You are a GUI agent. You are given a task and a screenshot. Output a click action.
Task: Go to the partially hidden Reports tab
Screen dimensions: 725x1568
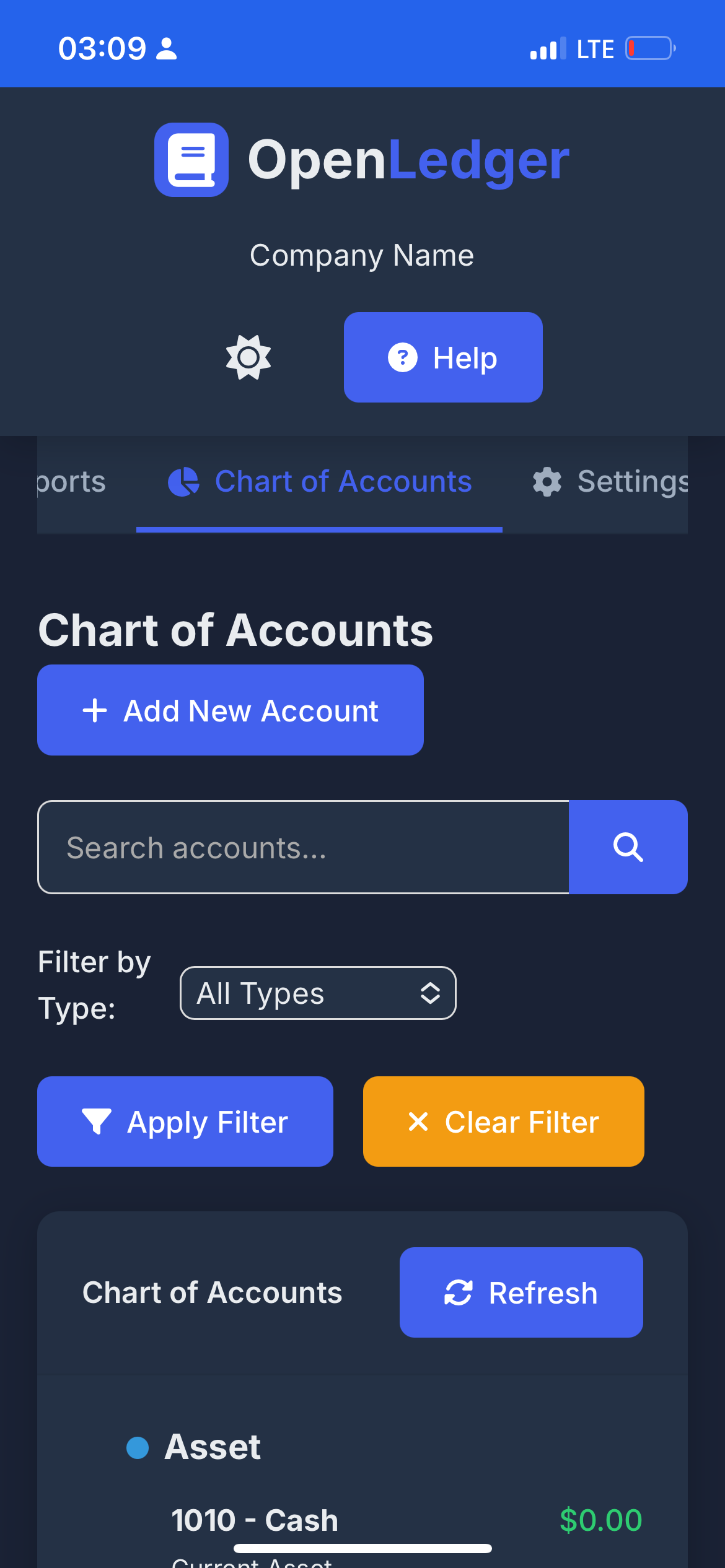[71, 482]
